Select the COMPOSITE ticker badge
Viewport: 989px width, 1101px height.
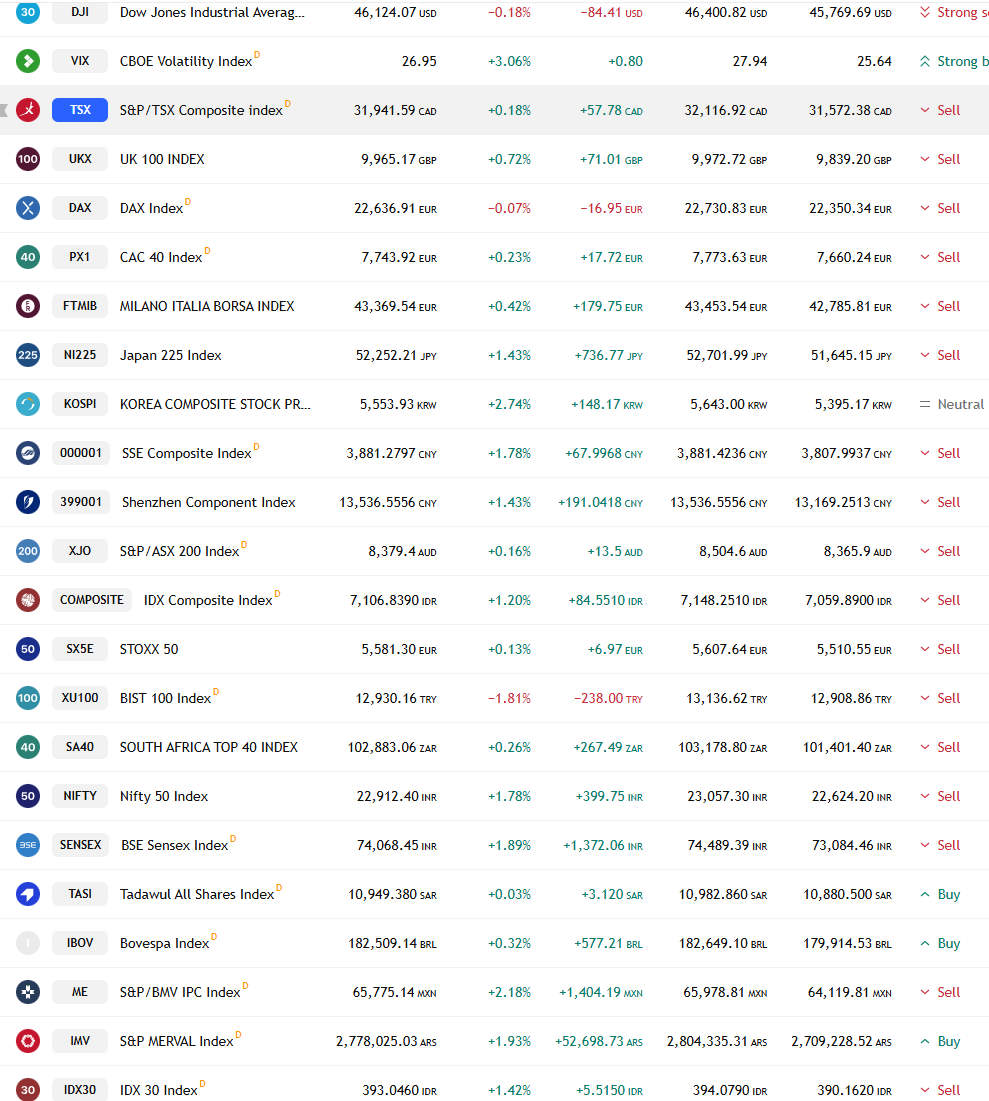[92, 600]
